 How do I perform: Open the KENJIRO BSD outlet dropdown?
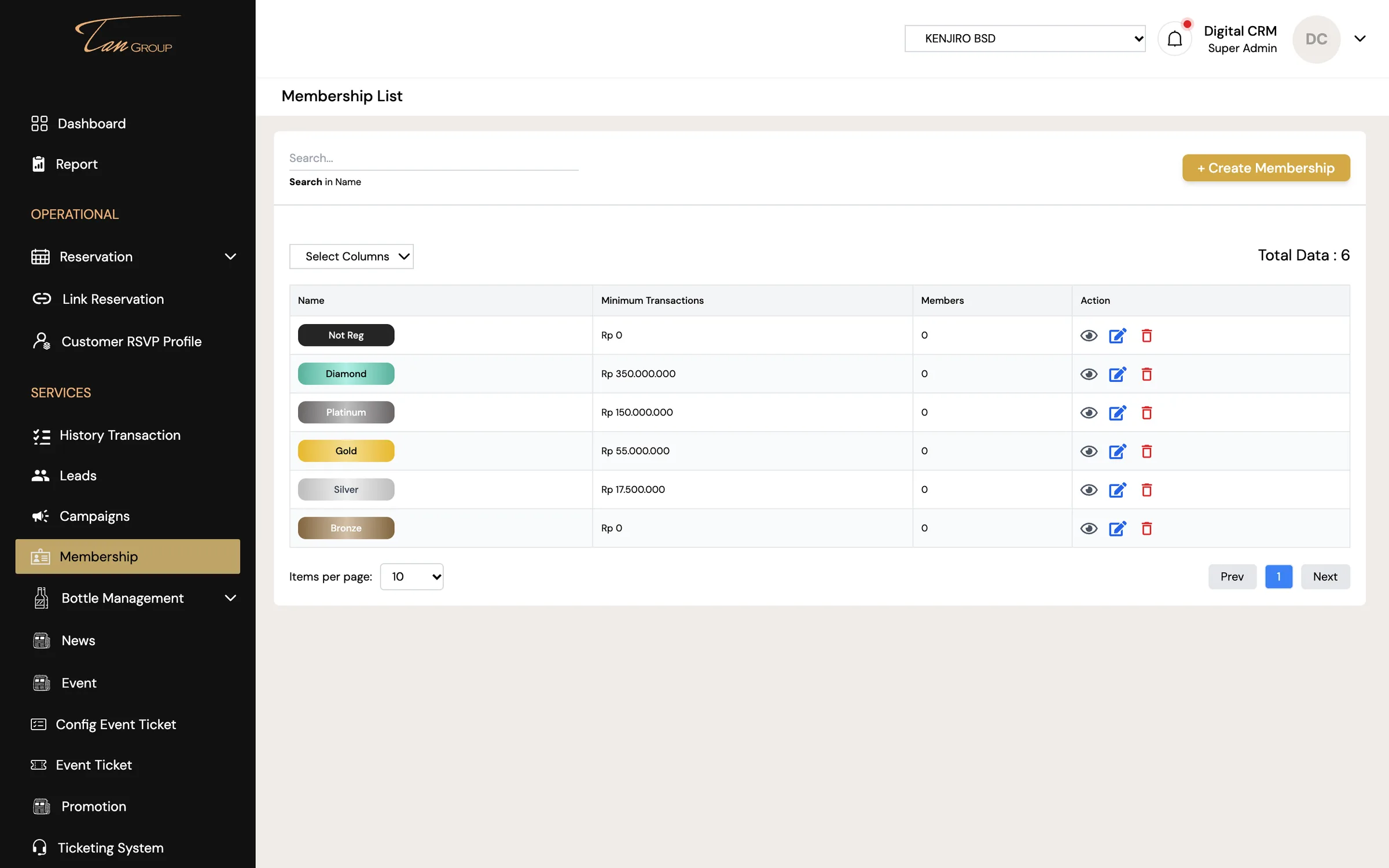tap(1024, 38)
